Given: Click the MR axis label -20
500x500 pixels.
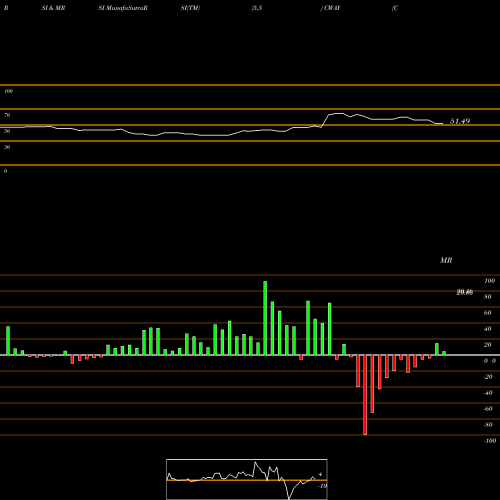Looking at the screenshot, I should pos(488,377).
